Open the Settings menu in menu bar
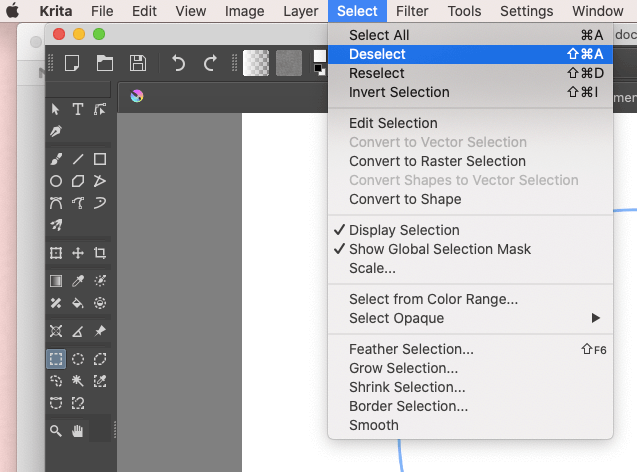Screen dimensions: 637x472 (x=526, y=11)
